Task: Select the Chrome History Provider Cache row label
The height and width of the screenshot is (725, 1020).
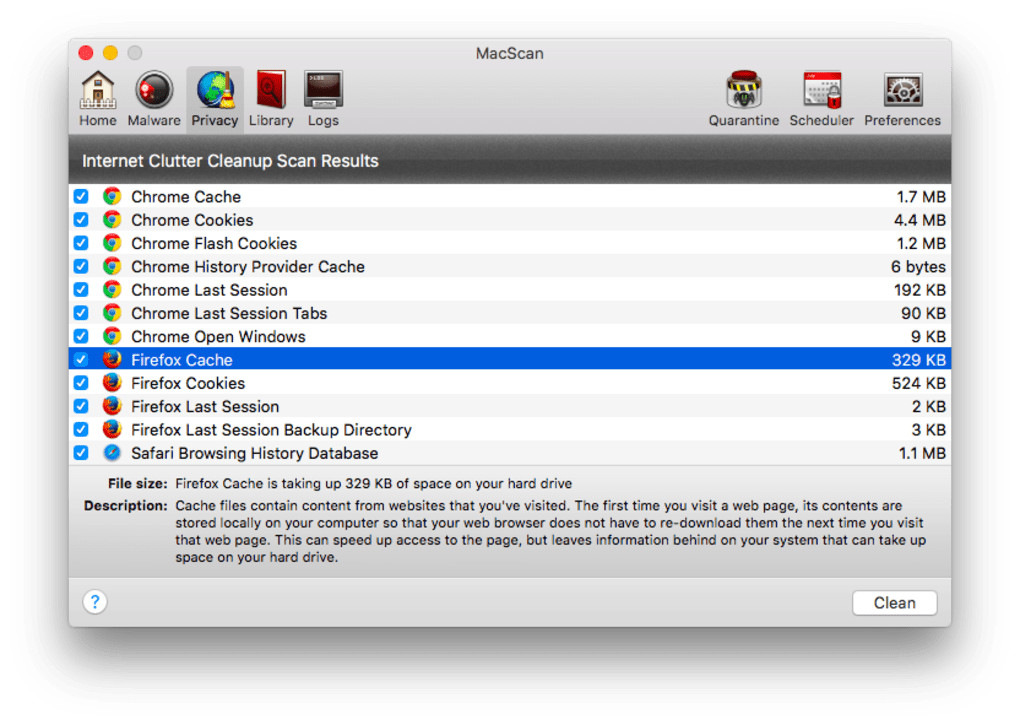Action: [x=248, y=267]
